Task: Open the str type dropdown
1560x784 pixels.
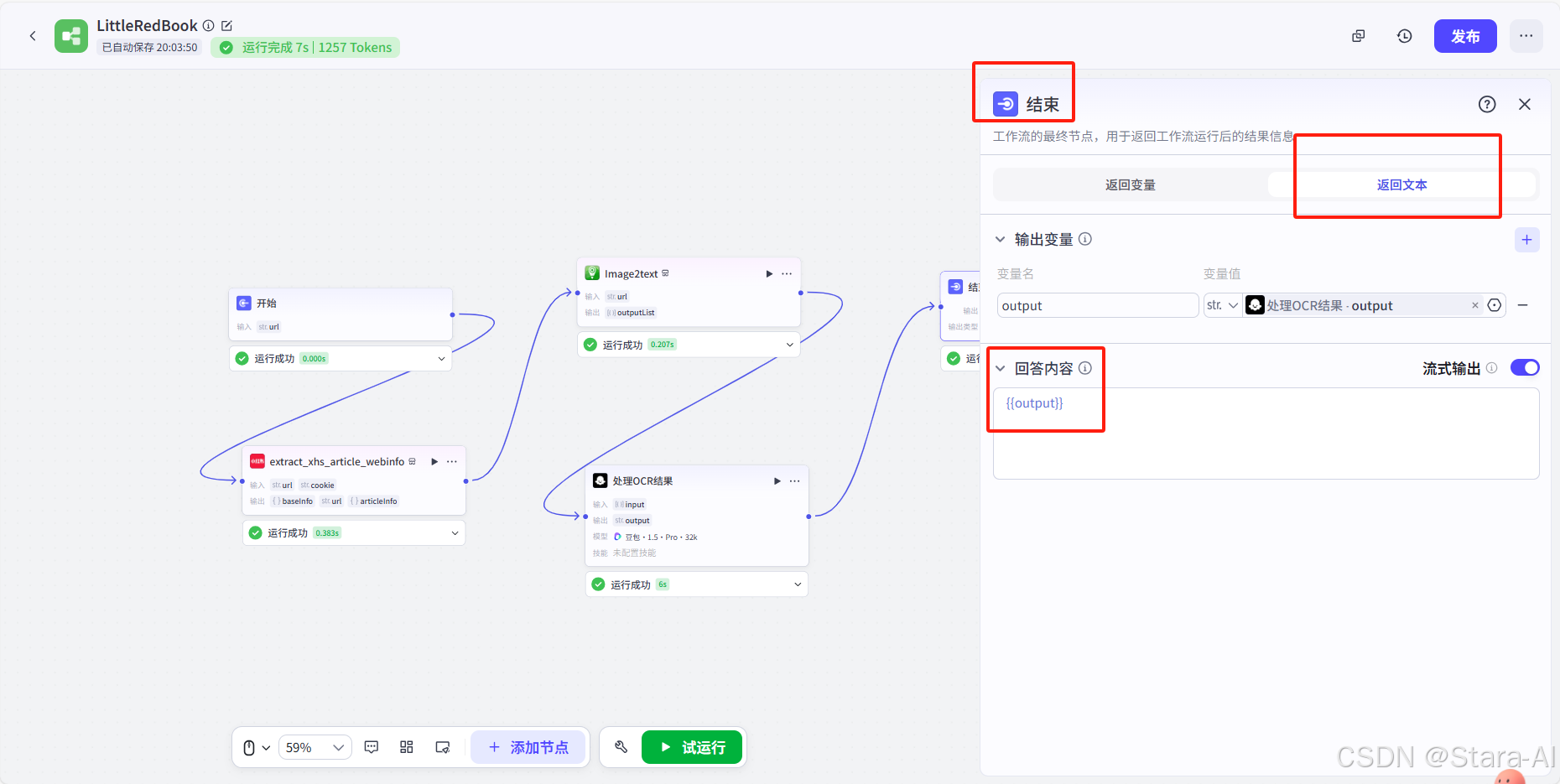Action: 1222,305
